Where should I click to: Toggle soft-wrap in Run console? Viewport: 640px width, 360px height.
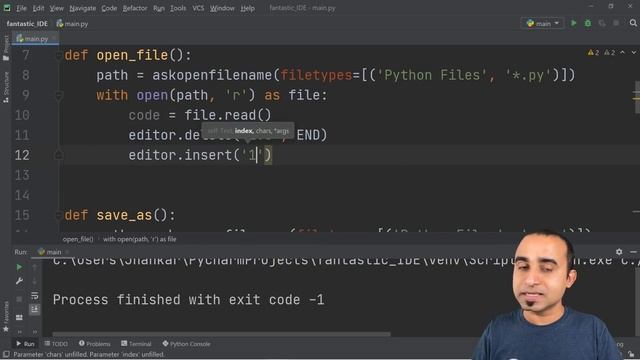click(x=35, y=296)
